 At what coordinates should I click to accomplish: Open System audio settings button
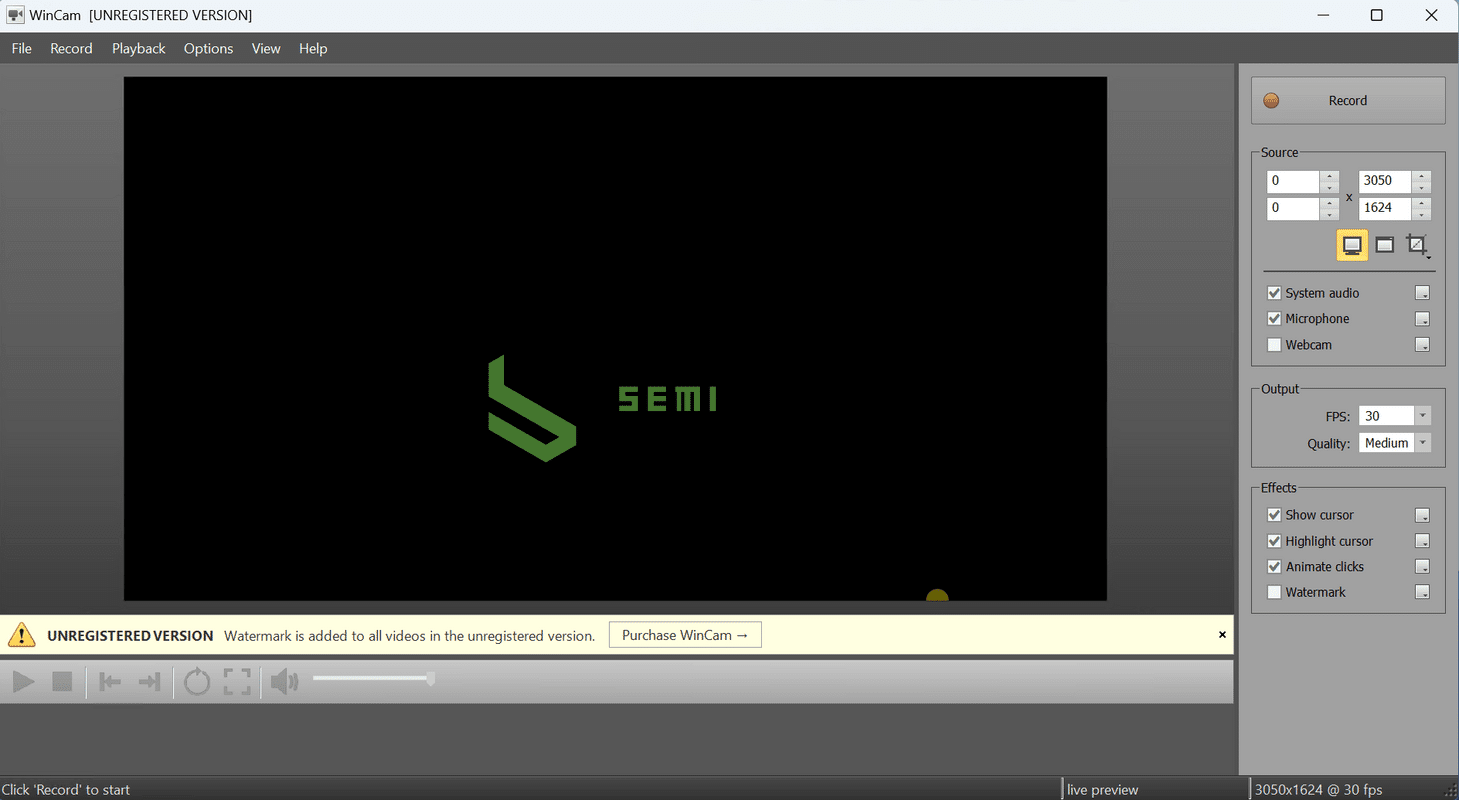[x=1422, y=293]
